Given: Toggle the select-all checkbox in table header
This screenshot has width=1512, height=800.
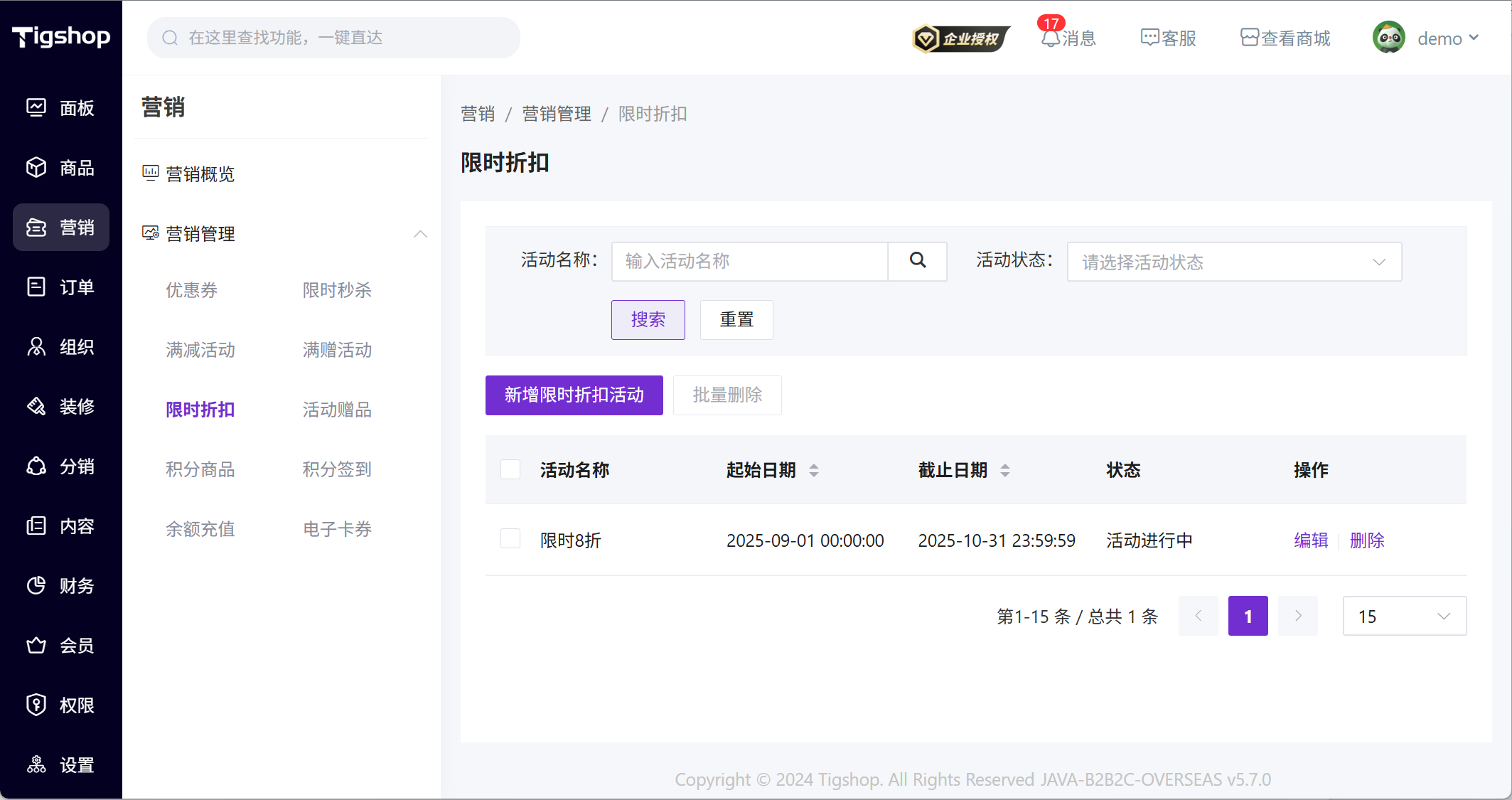Looking at the screenshot, I should tap(510, 469).
